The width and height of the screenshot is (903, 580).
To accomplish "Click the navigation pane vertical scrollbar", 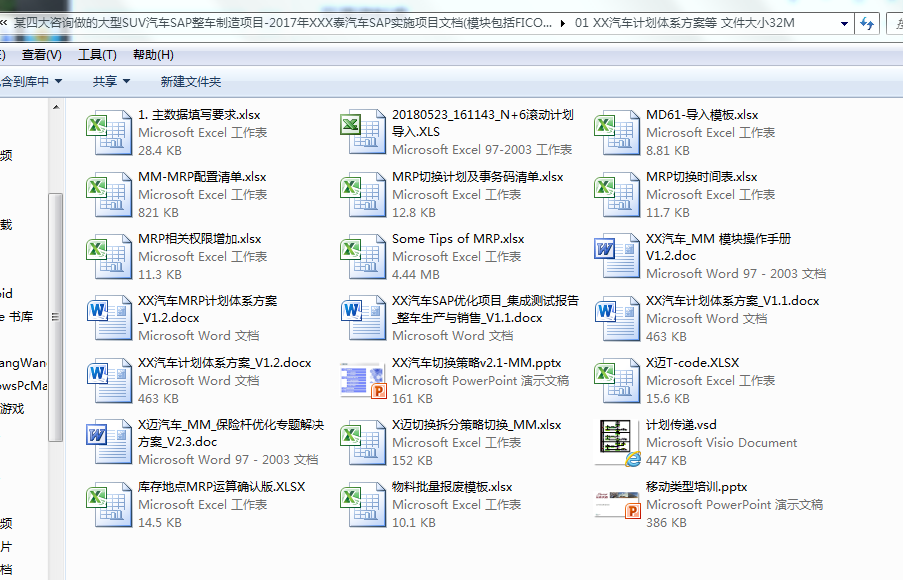I will click(56, 320).
